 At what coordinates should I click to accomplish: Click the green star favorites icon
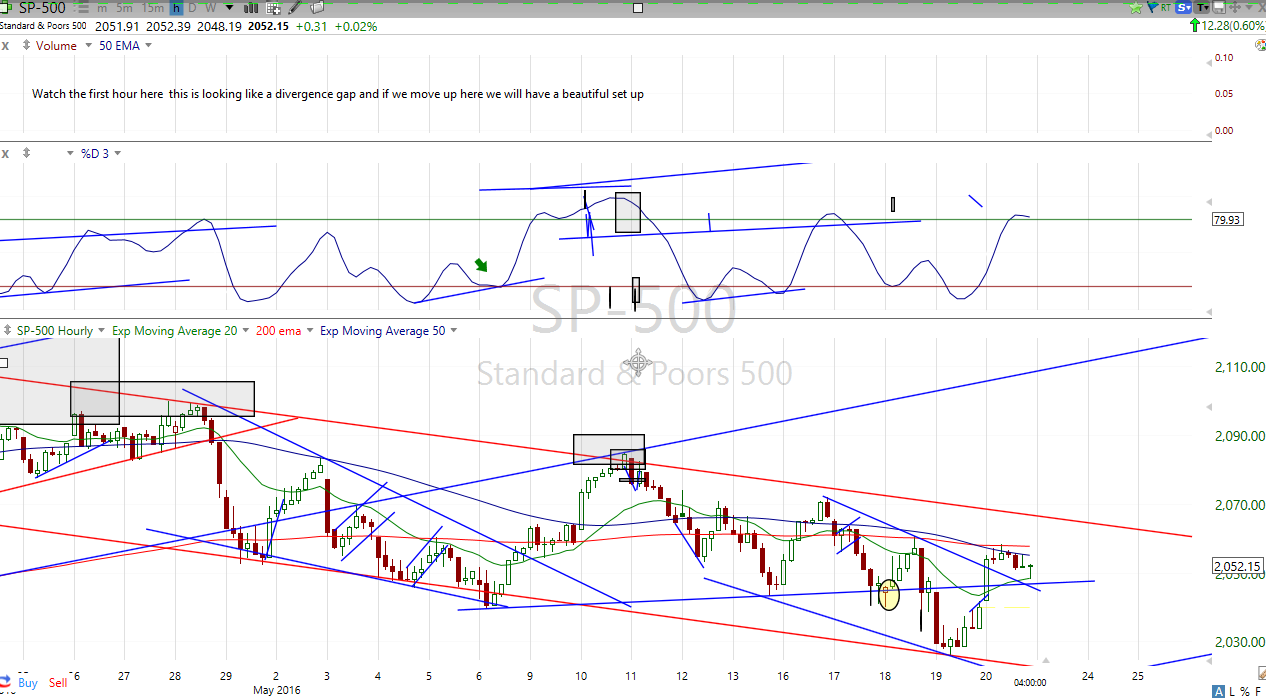click(1136, 8)
